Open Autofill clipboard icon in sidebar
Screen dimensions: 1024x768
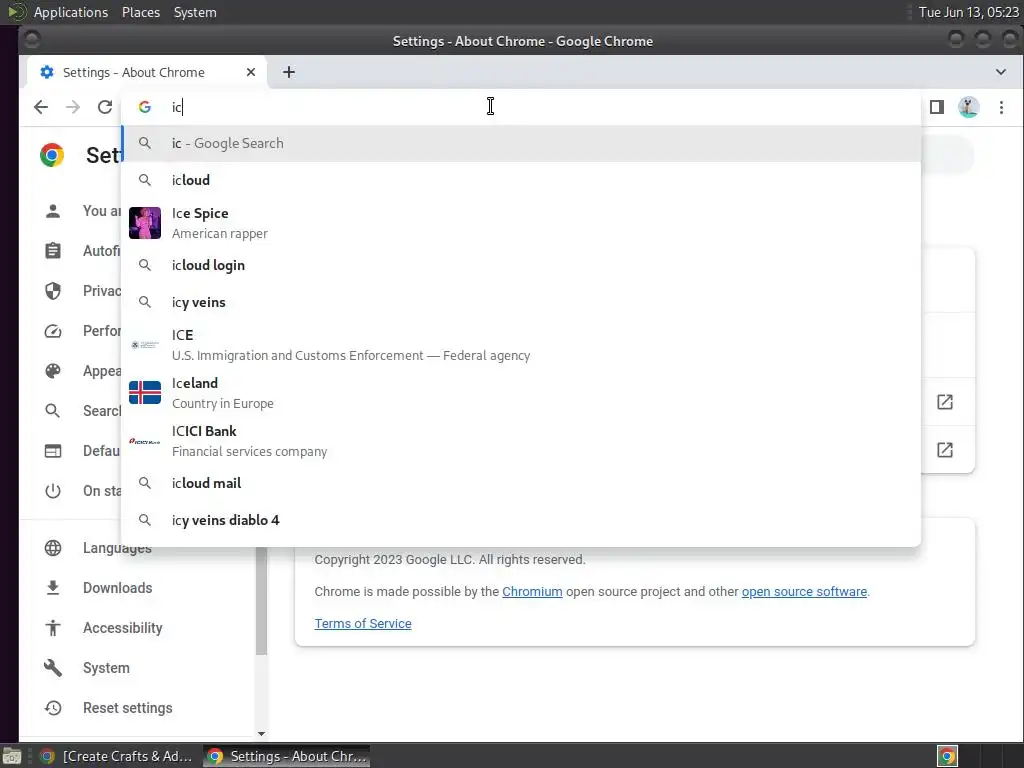click(x=53, y=251)
